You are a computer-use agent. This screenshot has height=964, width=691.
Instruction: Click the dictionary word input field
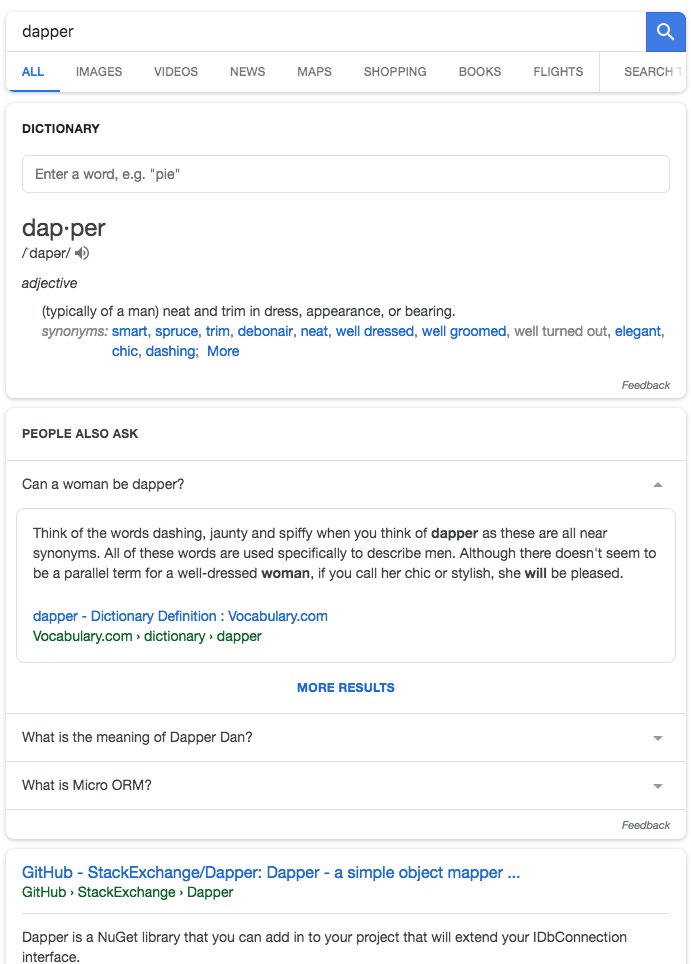(346, 174)
